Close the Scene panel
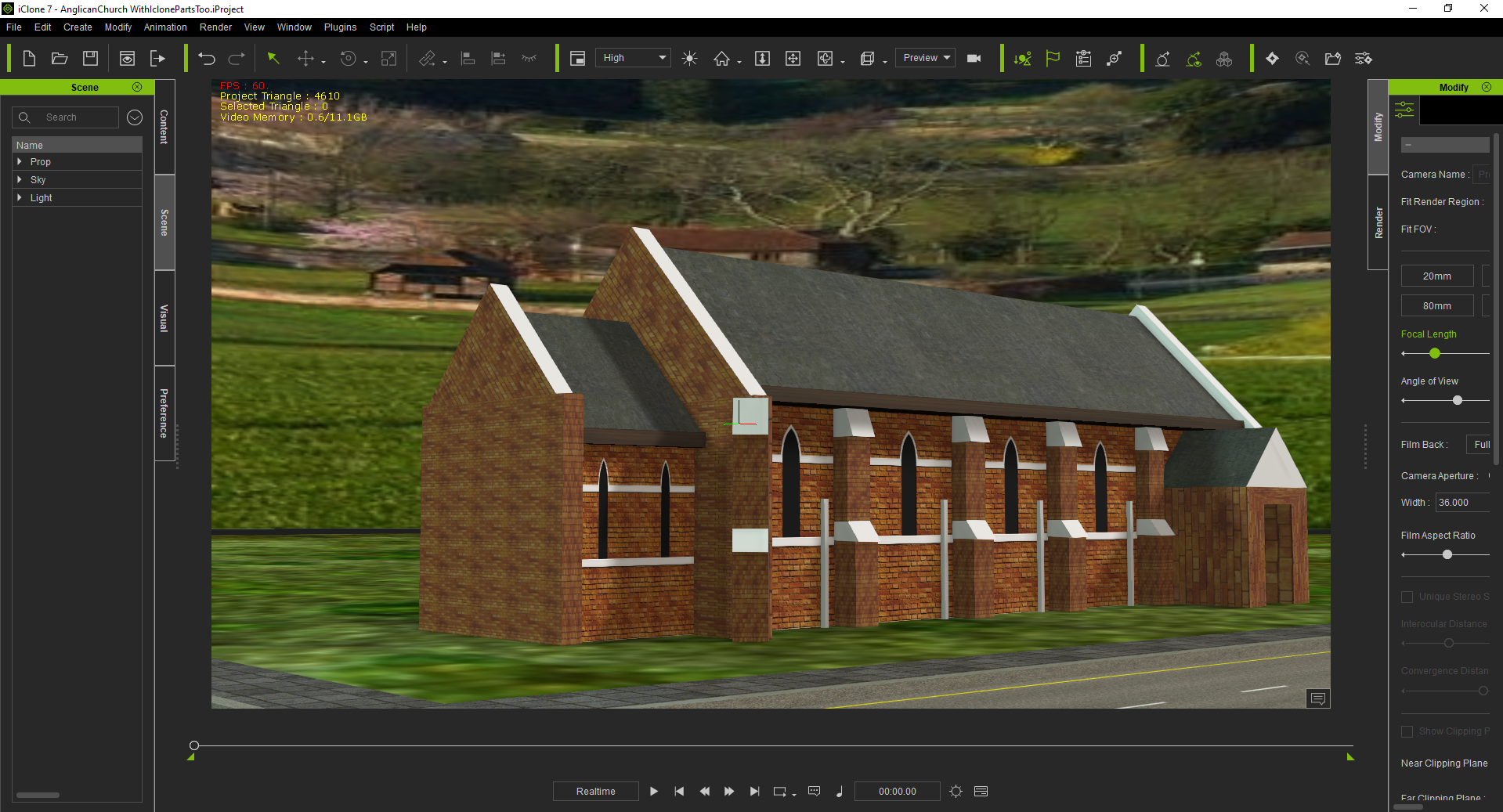Screen dimensions: 1503x812 click(137, 87)
